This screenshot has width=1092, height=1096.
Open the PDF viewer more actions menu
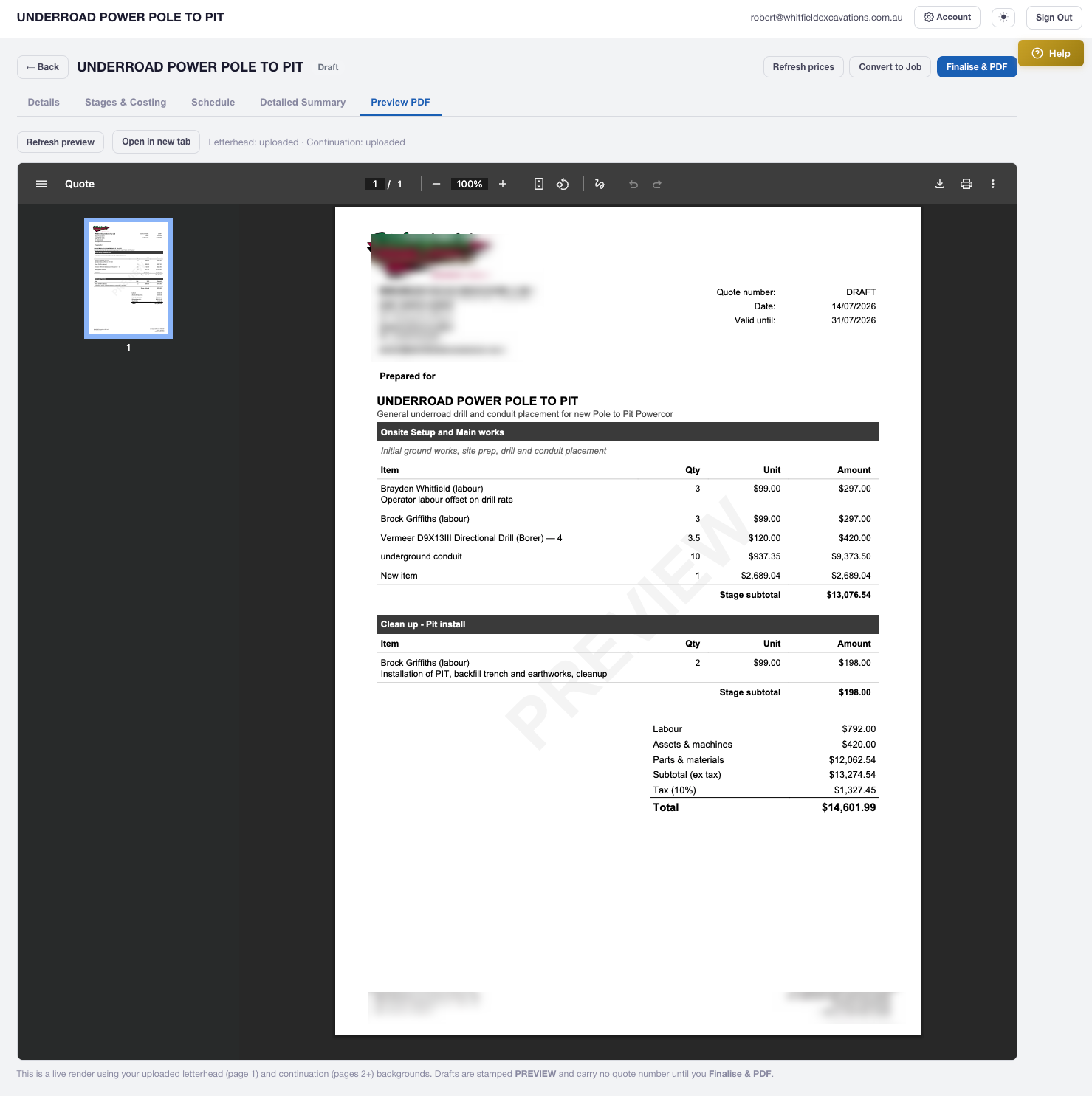993,184
